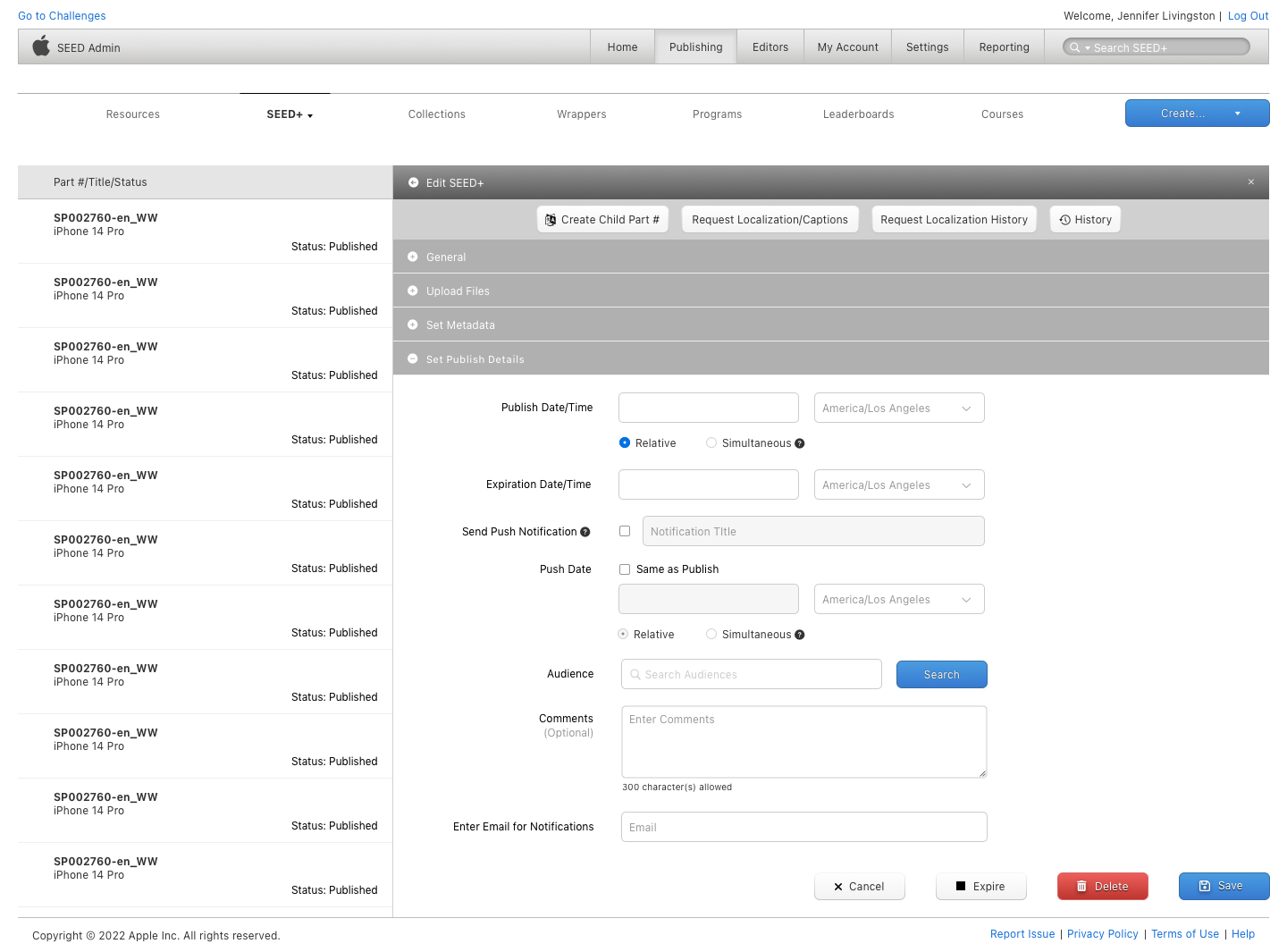Expand the General section
The height and width of the screenshot is (952, 1287).
(x=446, y=257)
